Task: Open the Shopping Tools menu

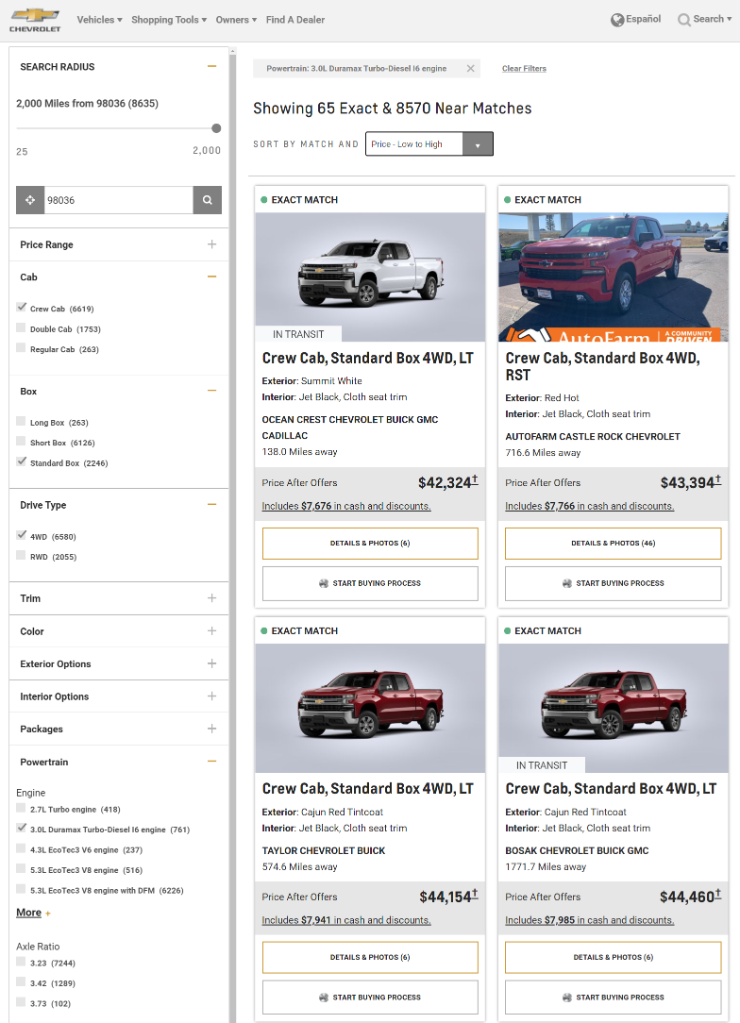Action: tap(169, 20)
